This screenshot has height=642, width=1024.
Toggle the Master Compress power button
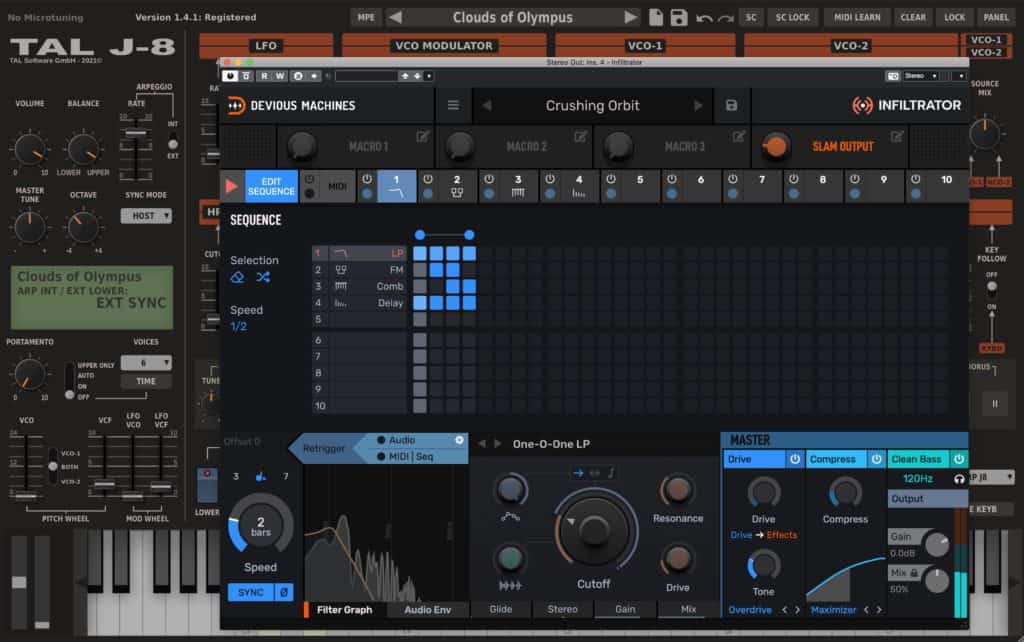coord(876,459)
